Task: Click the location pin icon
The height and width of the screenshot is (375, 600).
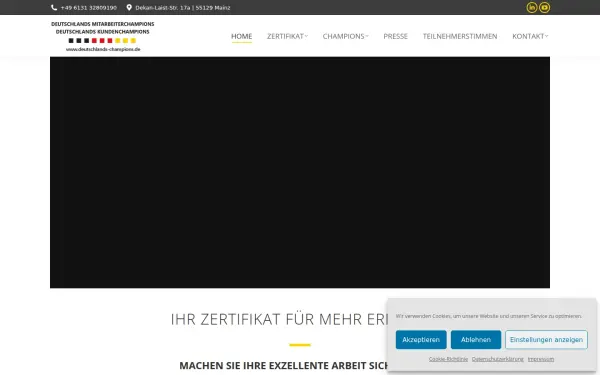Action: pyautogui.click(x=129, y=7)
